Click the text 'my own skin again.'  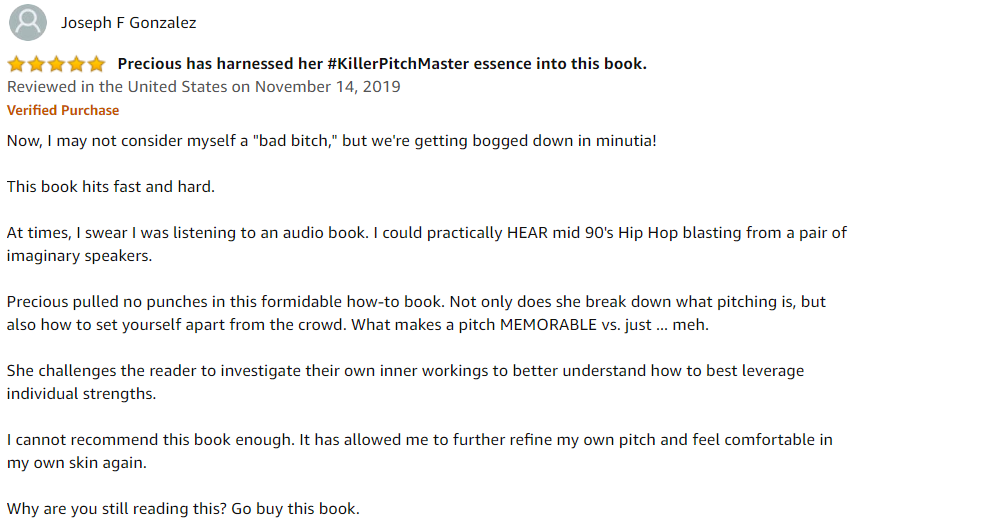click(76, 462)
